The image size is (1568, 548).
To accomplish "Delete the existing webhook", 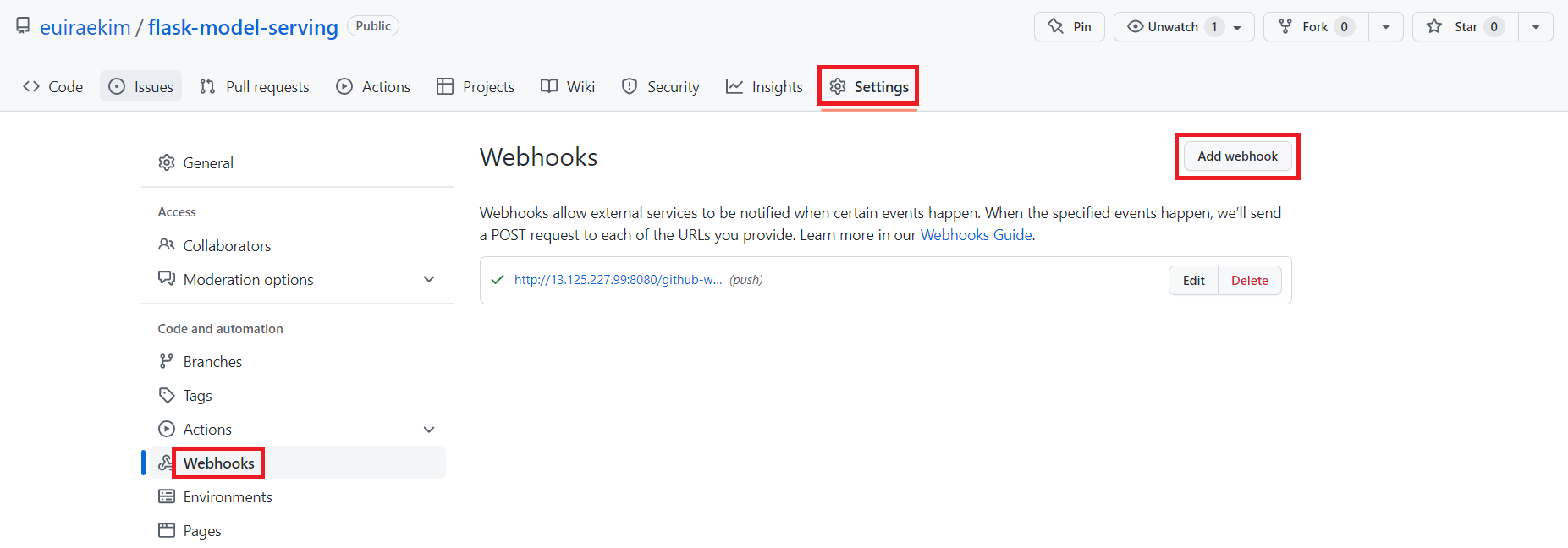I will (x=1249, y=280).
